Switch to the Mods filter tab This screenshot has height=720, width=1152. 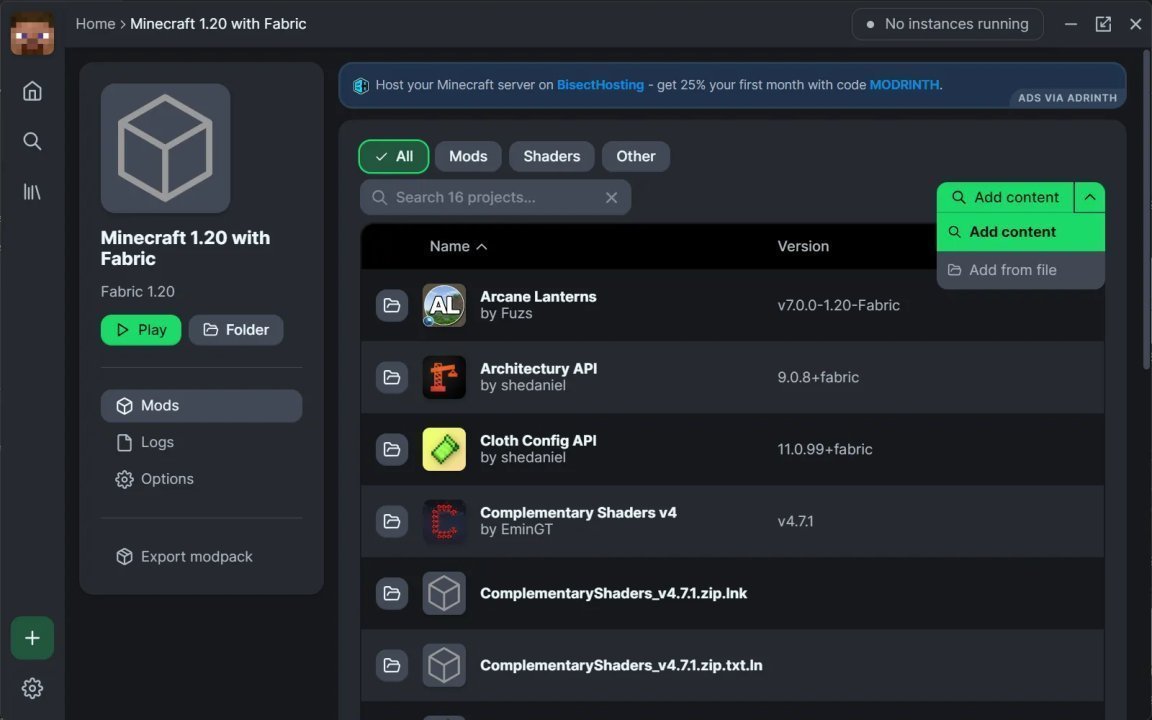(468, 156)
